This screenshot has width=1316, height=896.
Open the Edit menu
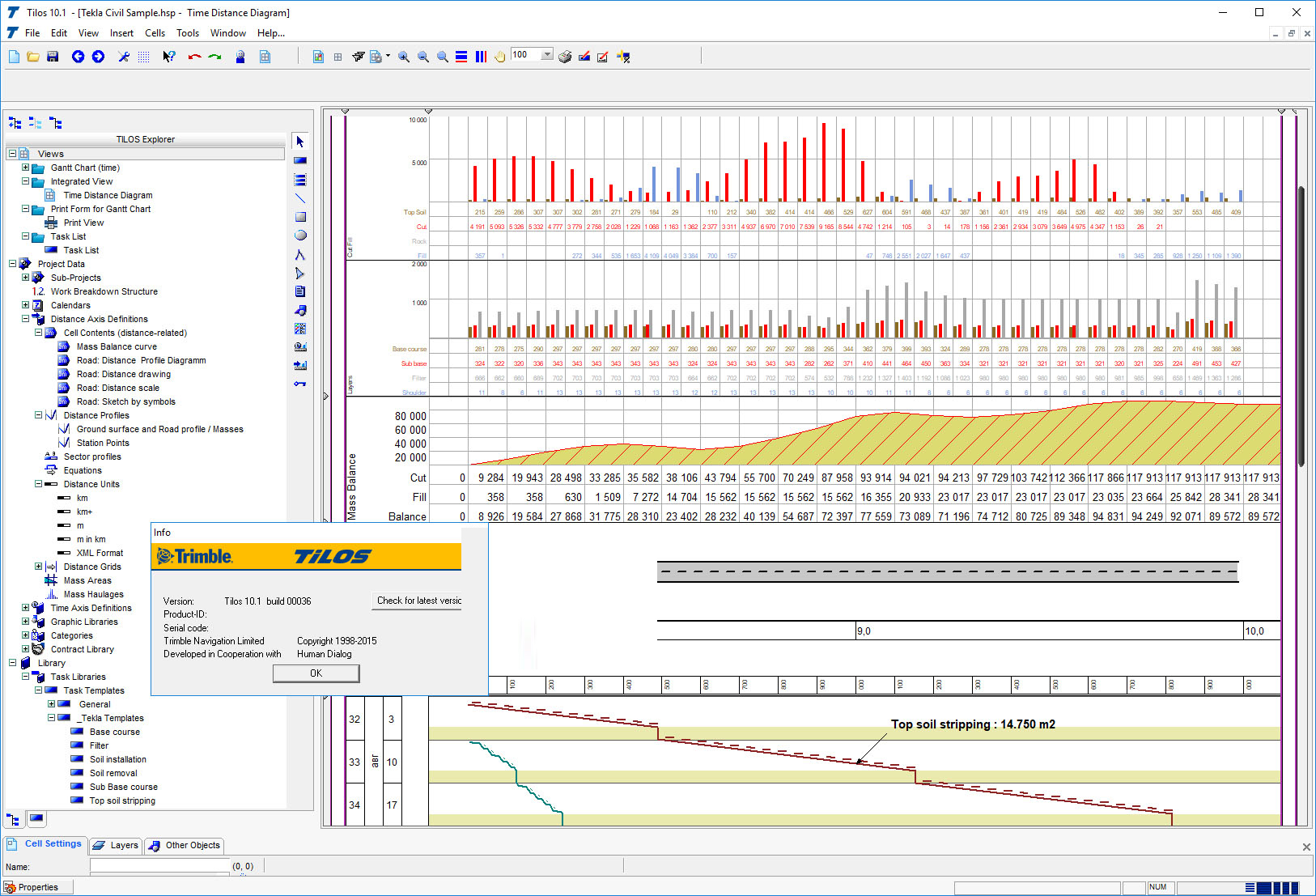(59, 33)
